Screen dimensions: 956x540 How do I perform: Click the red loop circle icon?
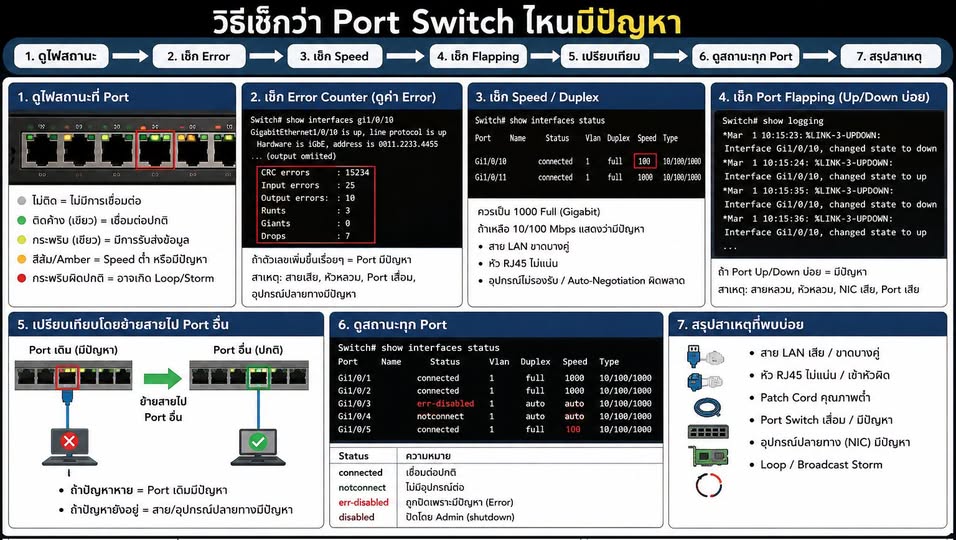click(x=708, y=486)
